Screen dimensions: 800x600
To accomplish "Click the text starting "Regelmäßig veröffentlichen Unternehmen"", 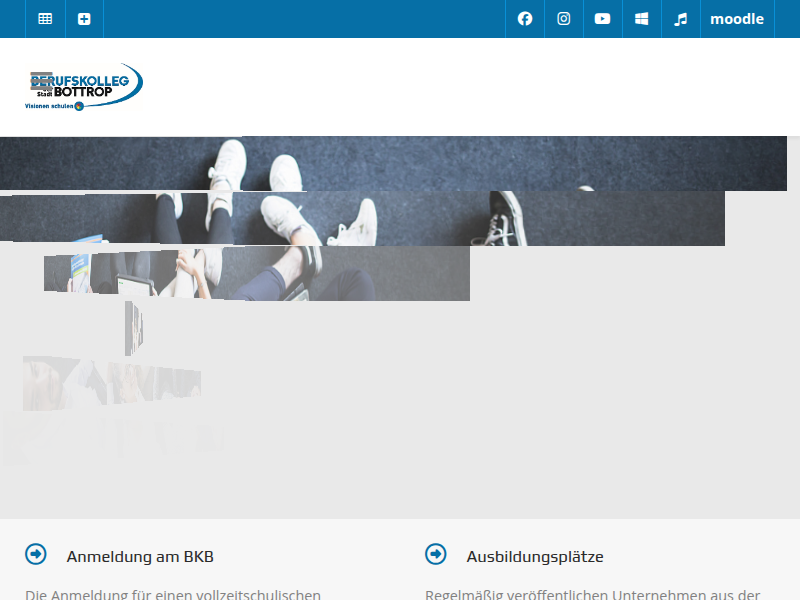I will click(x=593, y=594).
